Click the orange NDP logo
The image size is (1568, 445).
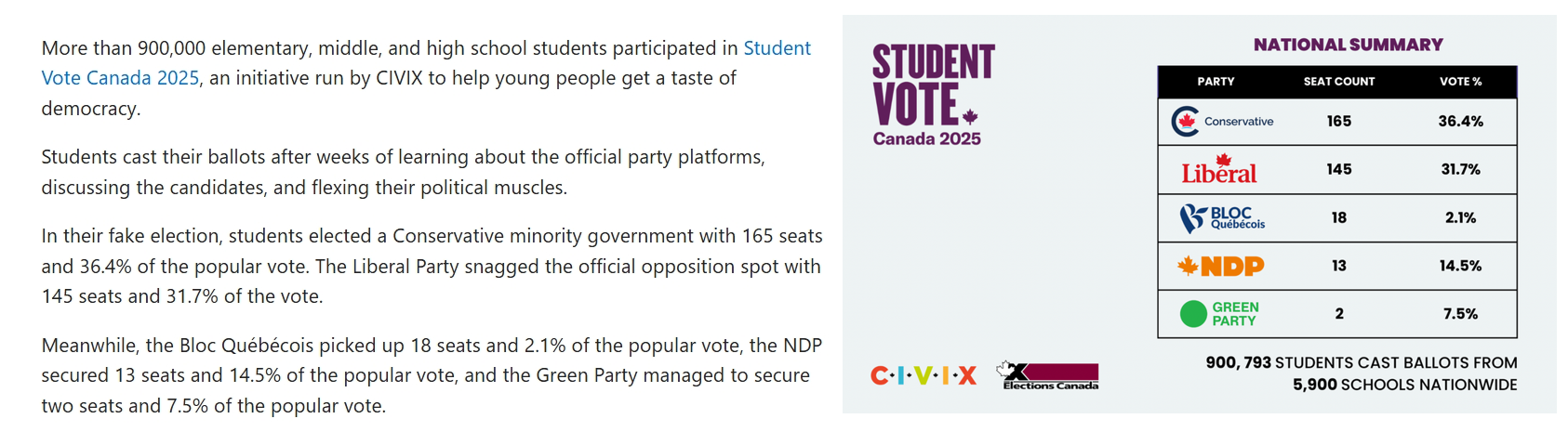pos(1220,267)
